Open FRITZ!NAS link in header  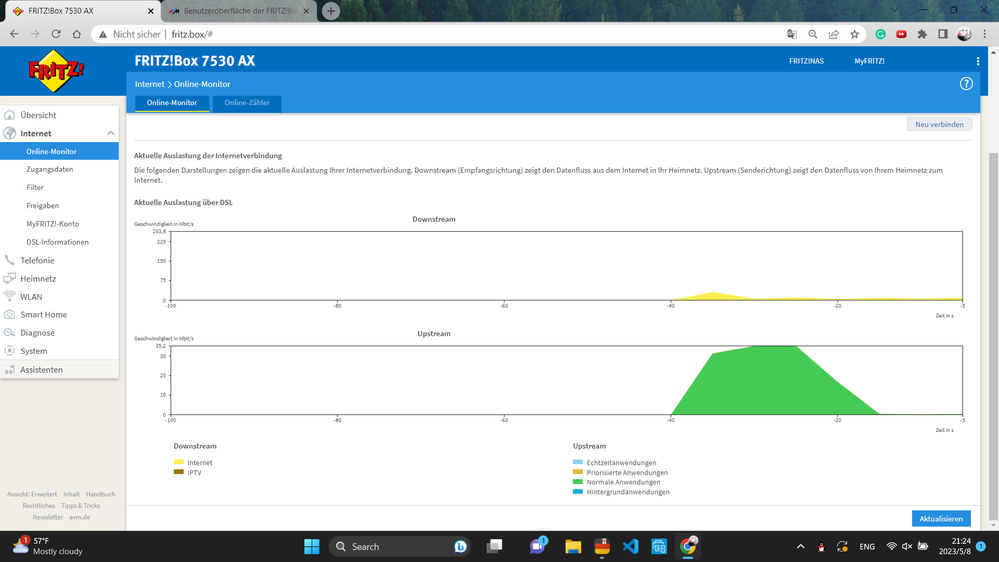pos(806,61)
